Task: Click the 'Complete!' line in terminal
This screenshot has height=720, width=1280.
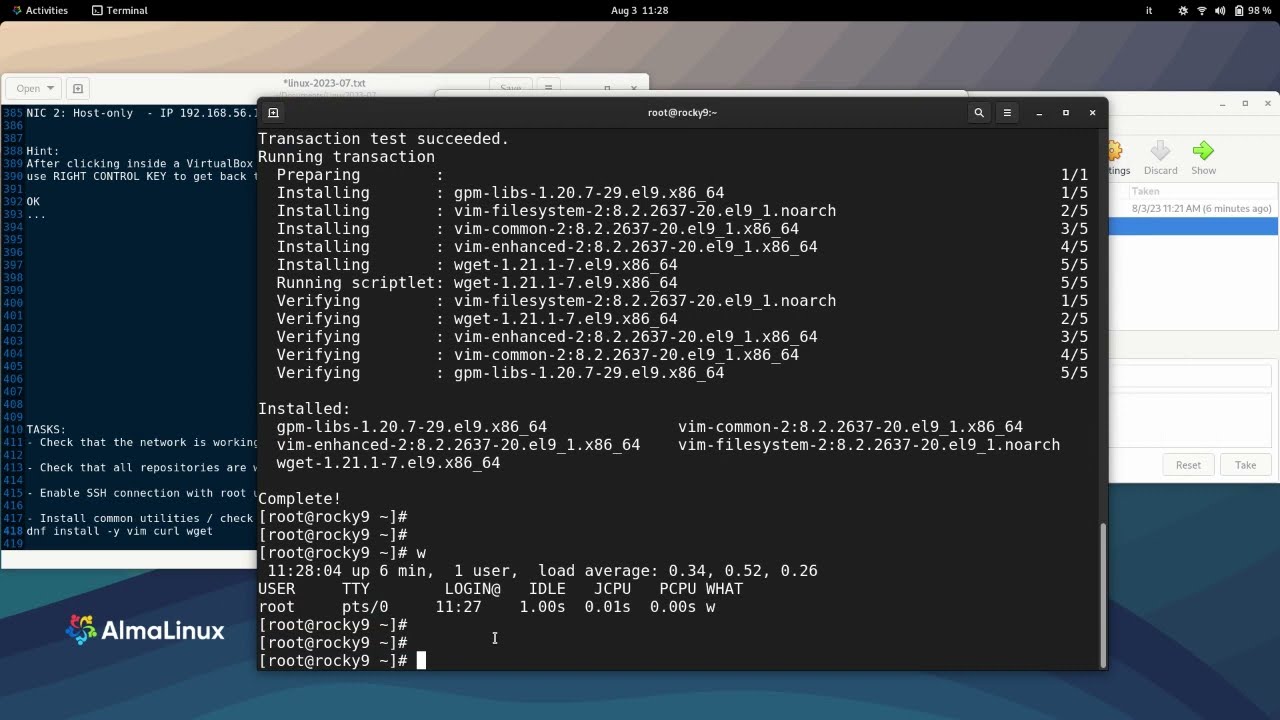Action: coord(300,499)
